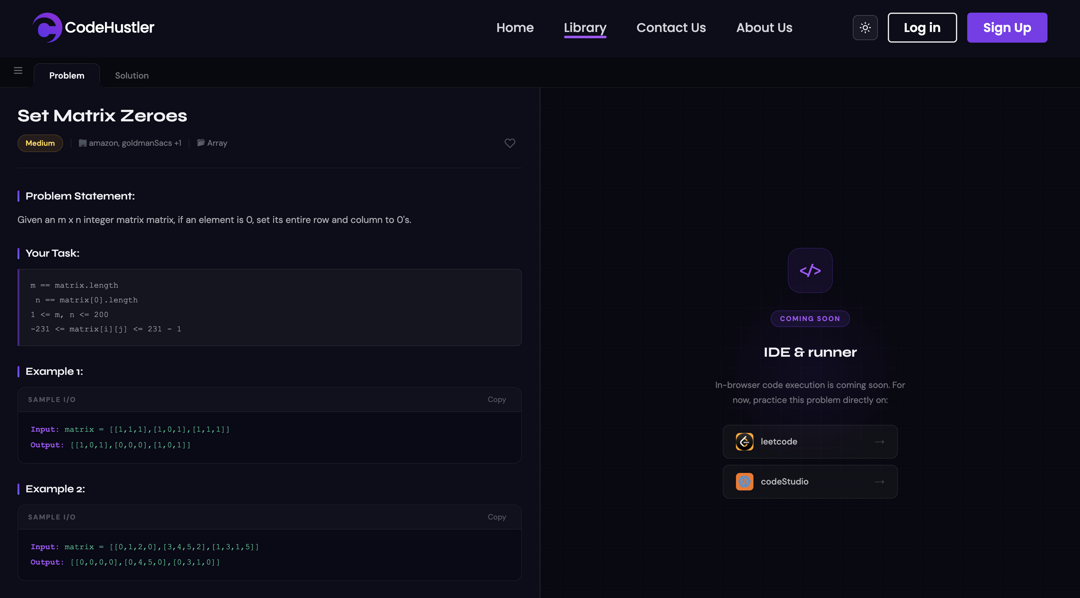Screen dimensions: 1080x598
Task: Select the Problem tab
Action: tap(67, 76)
